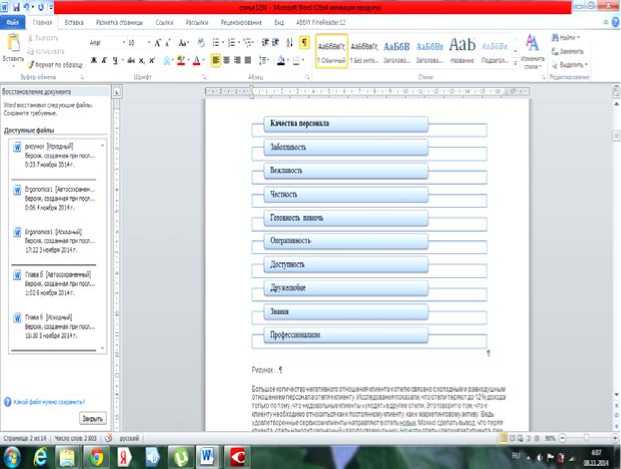
Task: Align paragraph text to the left
Action: tap(216, 60)
